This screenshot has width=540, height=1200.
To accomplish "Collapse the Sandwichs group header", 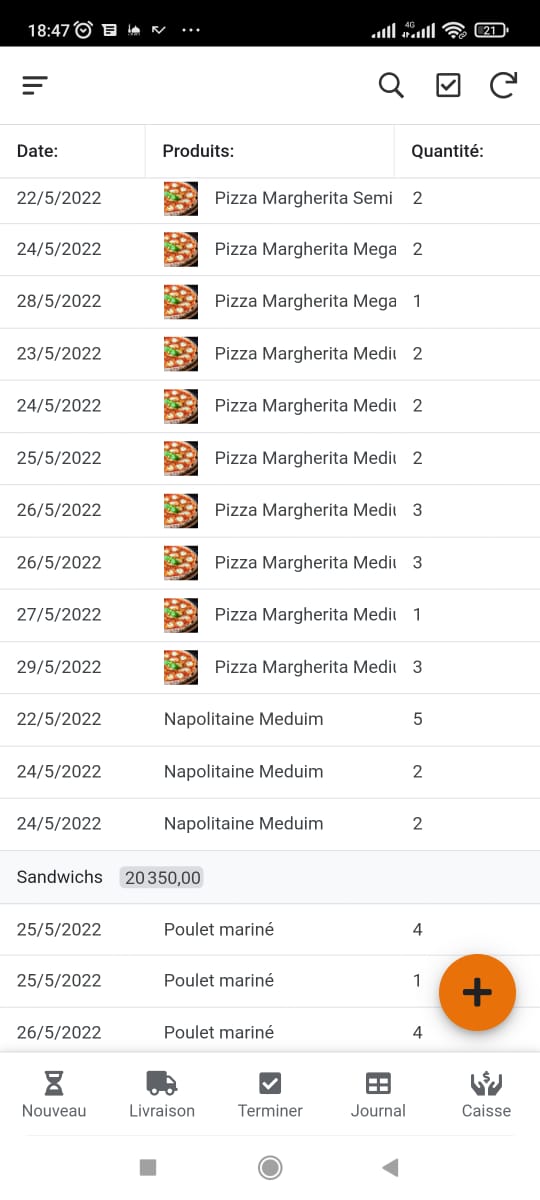I will click(270, 877).
